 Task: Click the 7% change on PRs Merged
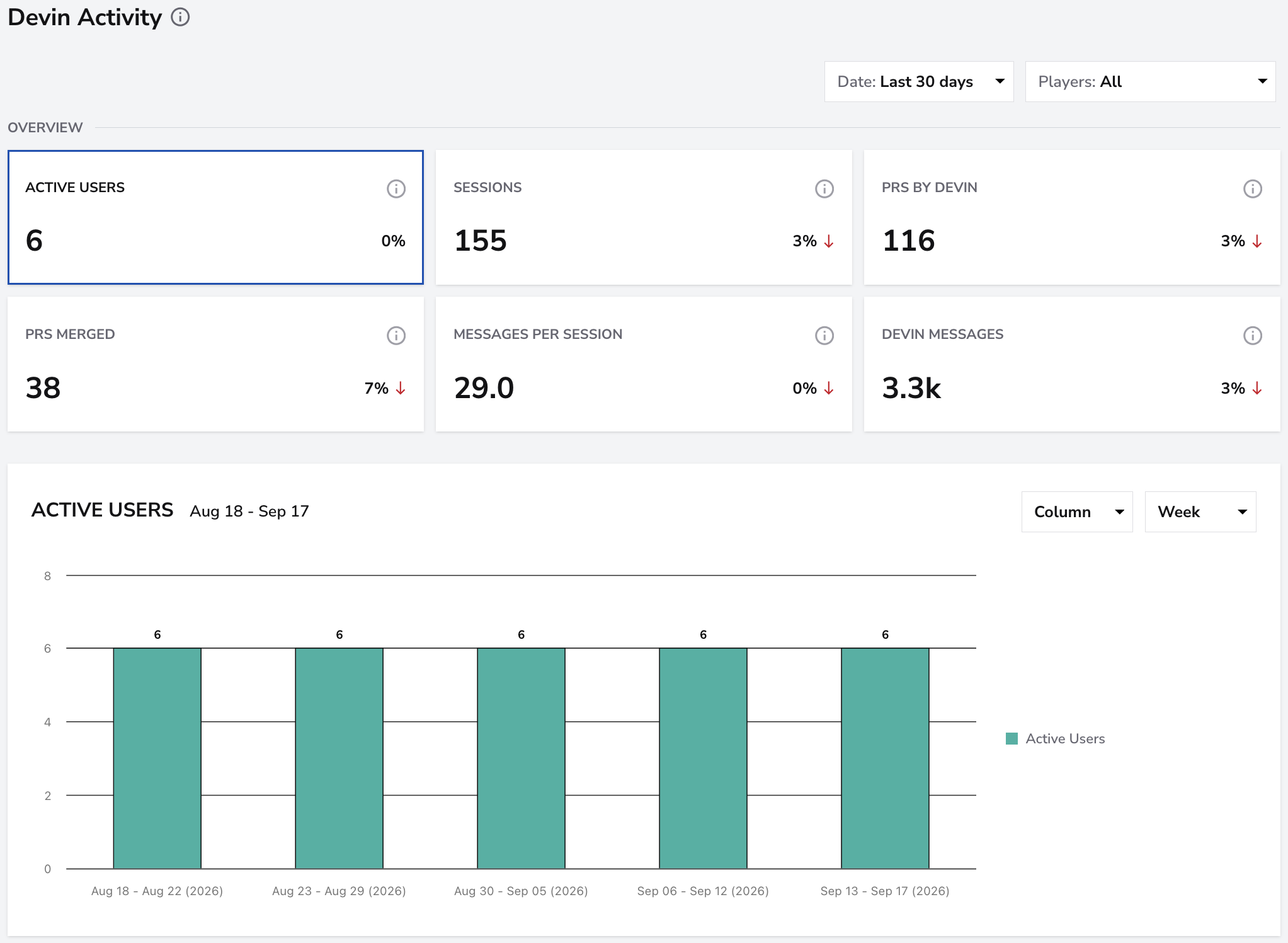[x=377, y=388]
